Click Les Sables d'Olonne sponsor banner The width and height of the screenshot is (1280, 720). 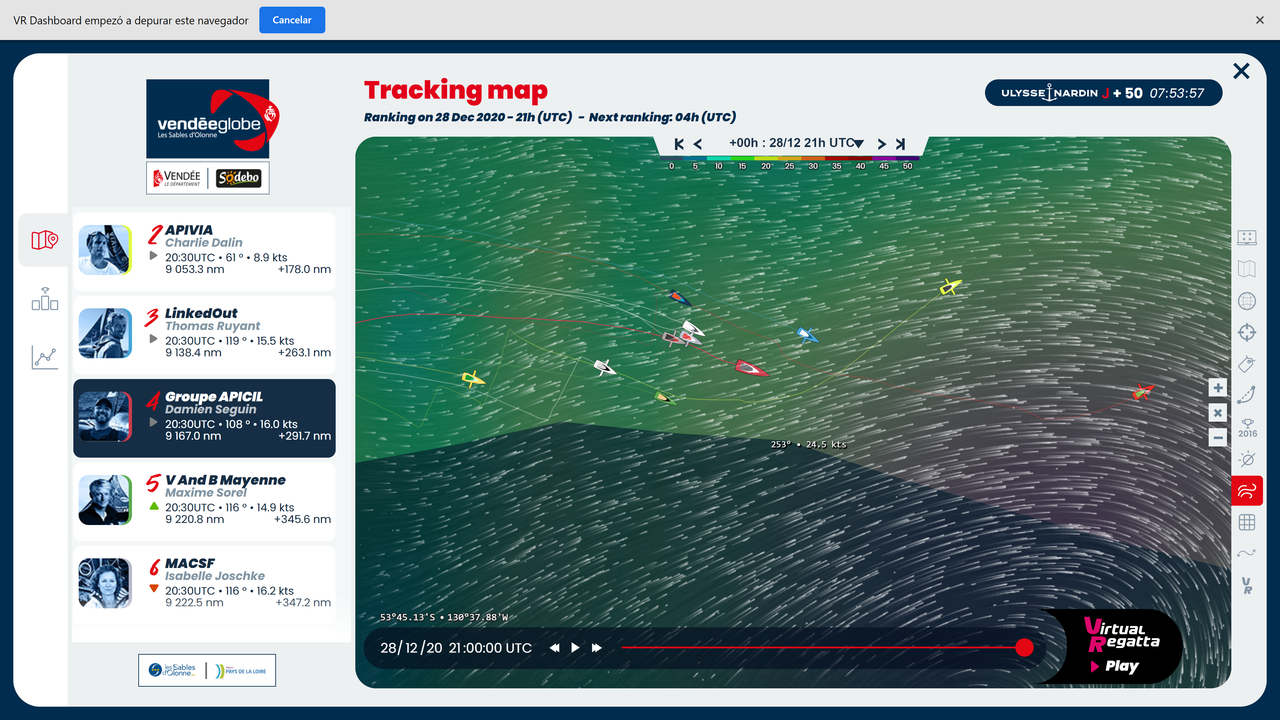(207, 670)
